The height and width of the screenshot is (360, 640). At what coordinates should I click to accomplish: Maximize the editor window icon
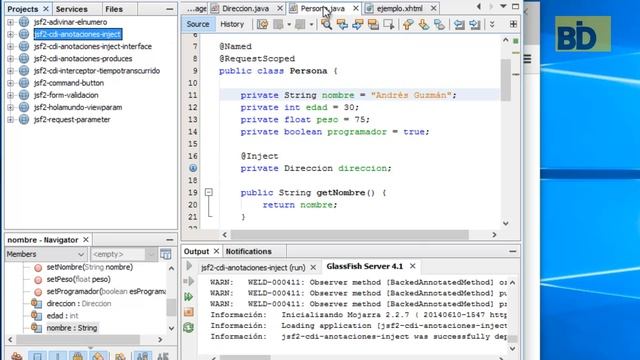[516, 7]
